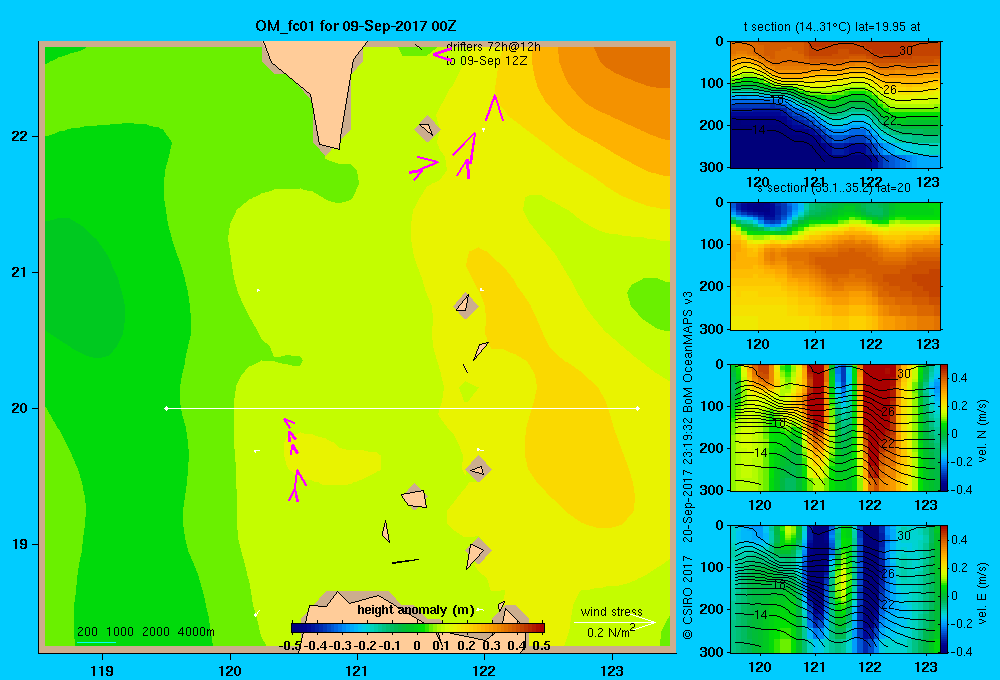Click depth tick "300" on the salinity section
This screenshot has height=680, width=1000.
[712, 329]
